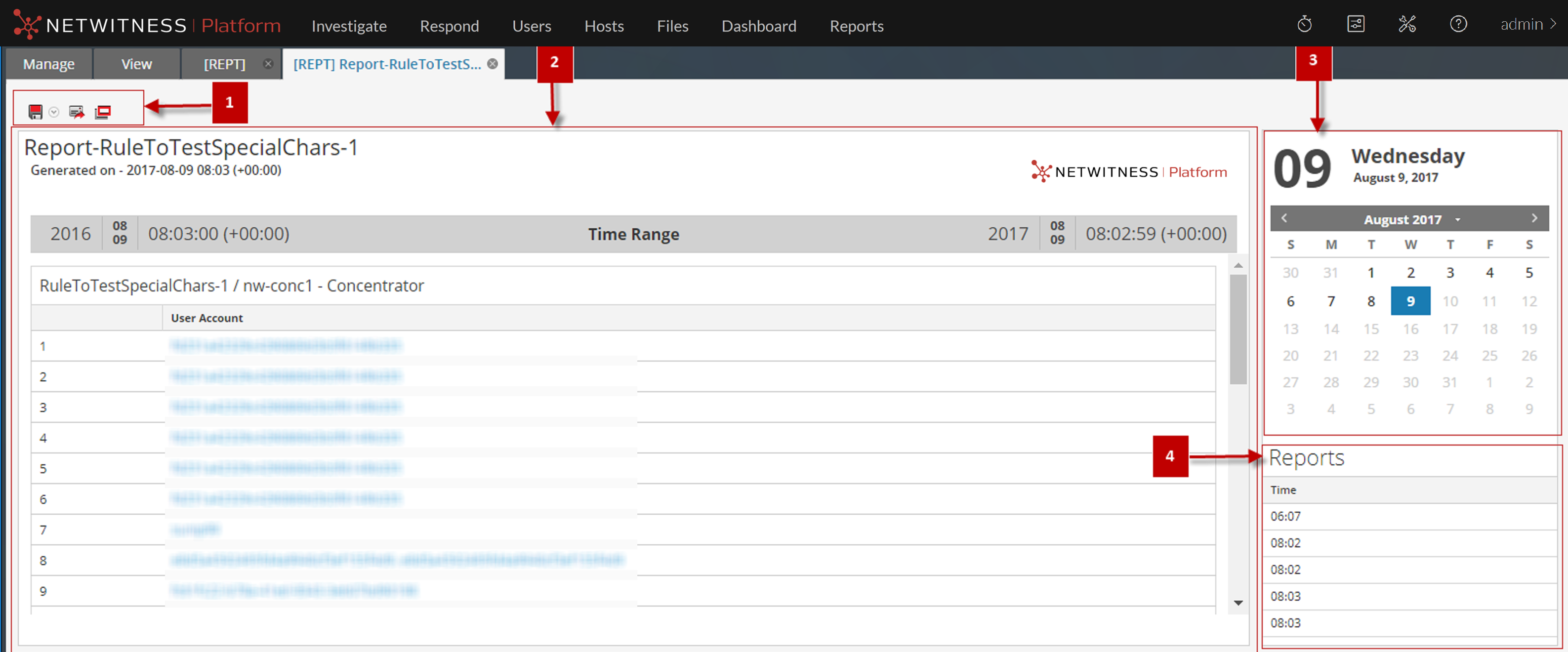Go to previous month in calendar
This screenshot has width=1568, height=652.
[1284, 218]
